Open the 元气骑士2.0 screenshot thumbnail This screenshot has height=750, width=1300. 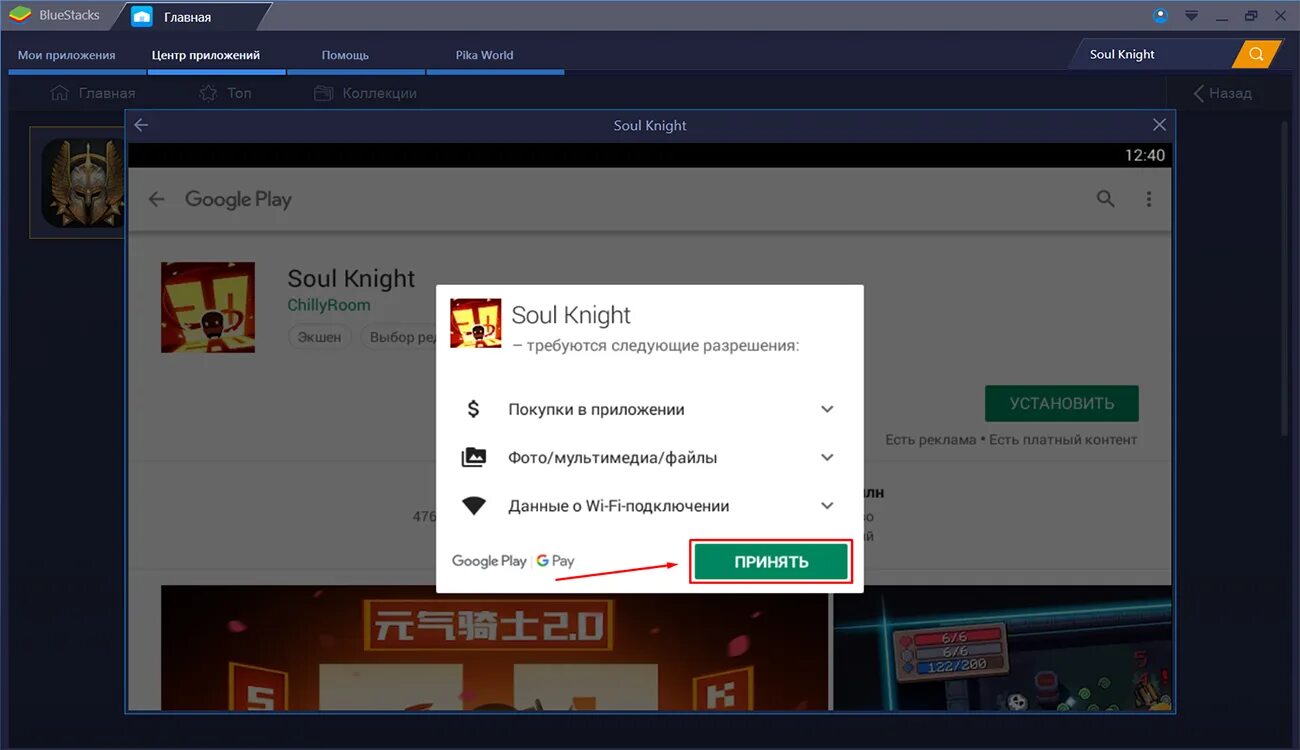pos(495,646)
